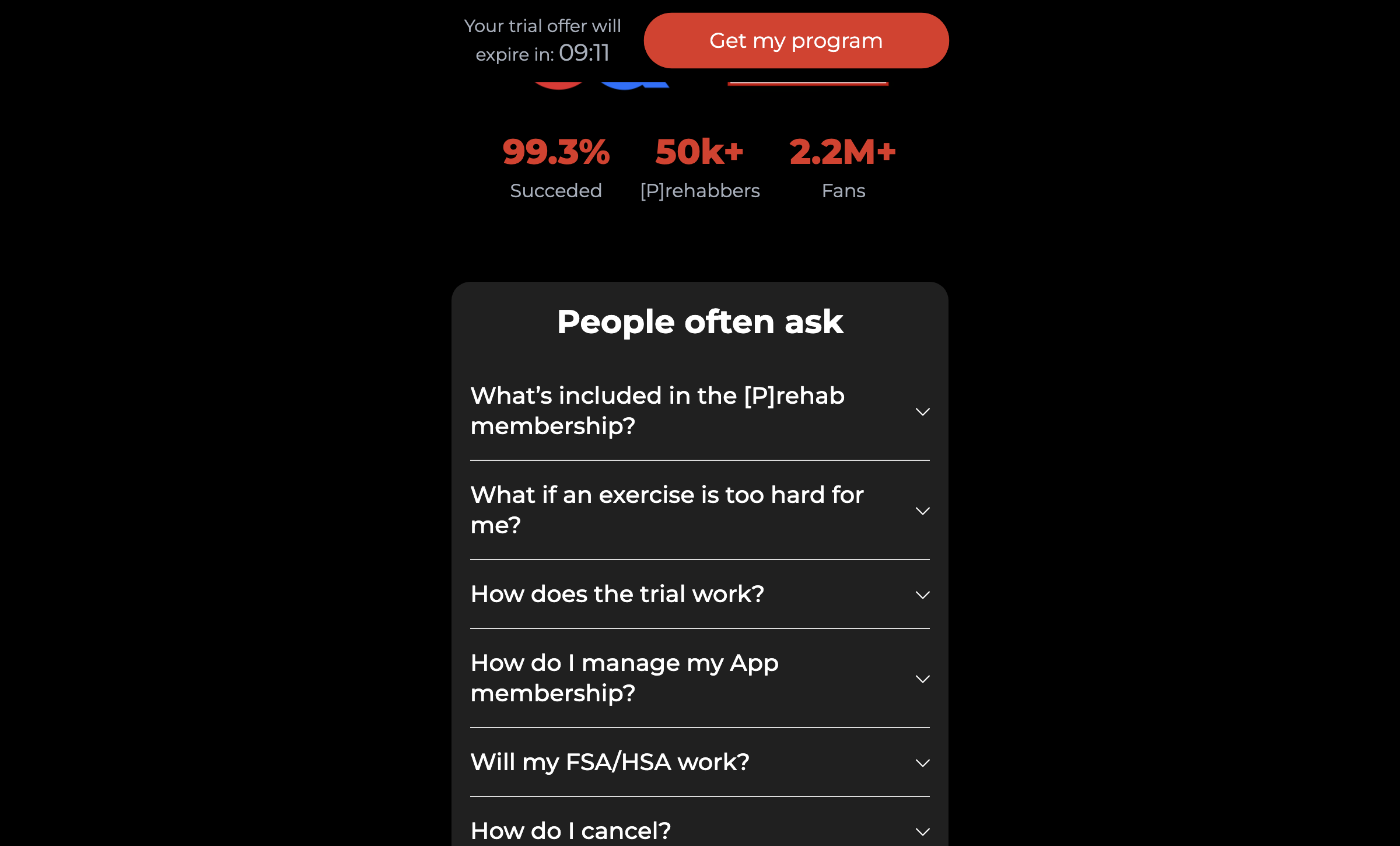Toggle the manage App membership chevron
Viewport: 1400px width, 846px height.
(922, 679)
